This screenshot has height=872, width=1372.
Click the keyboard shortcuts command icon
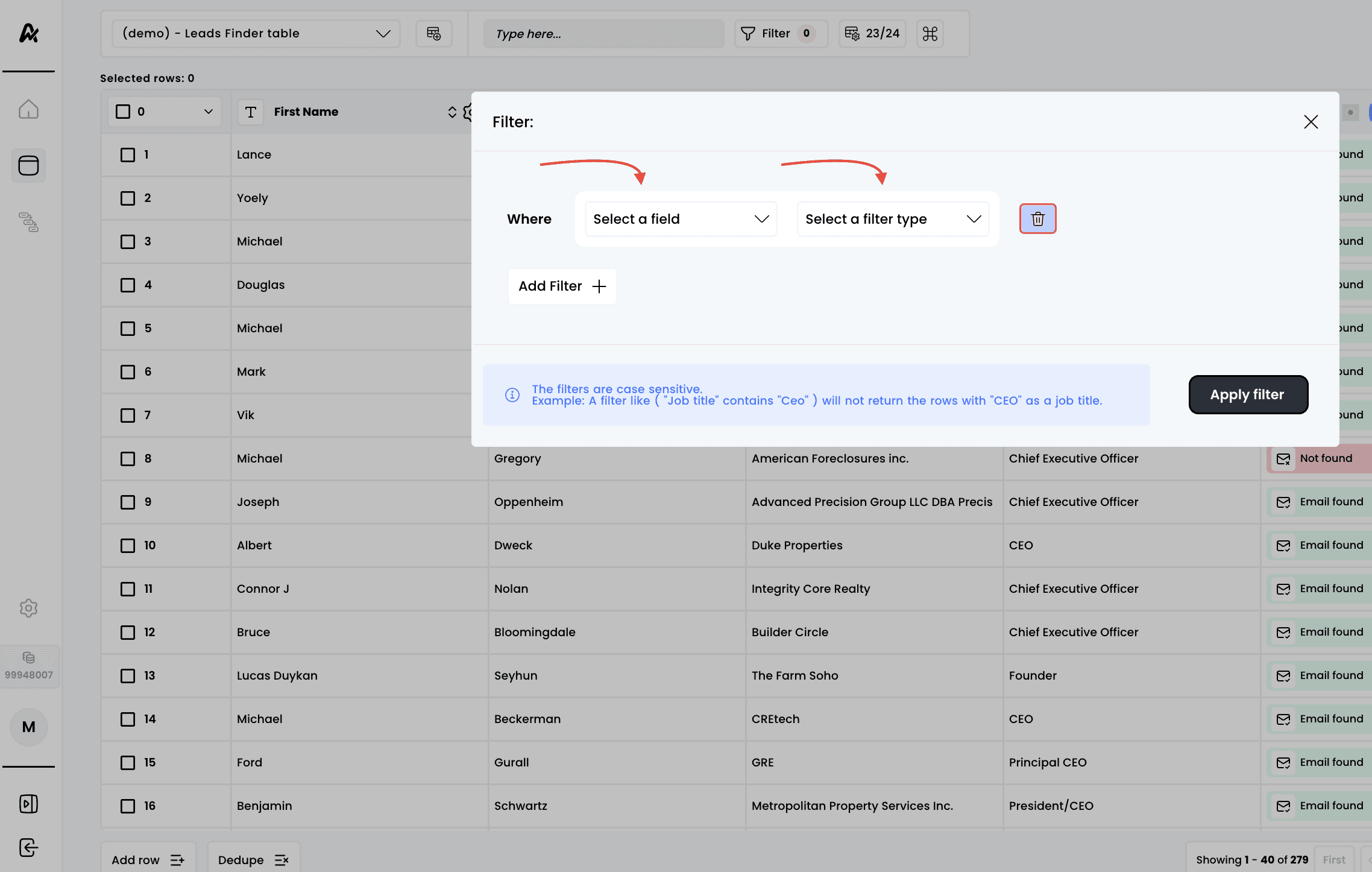930,34
